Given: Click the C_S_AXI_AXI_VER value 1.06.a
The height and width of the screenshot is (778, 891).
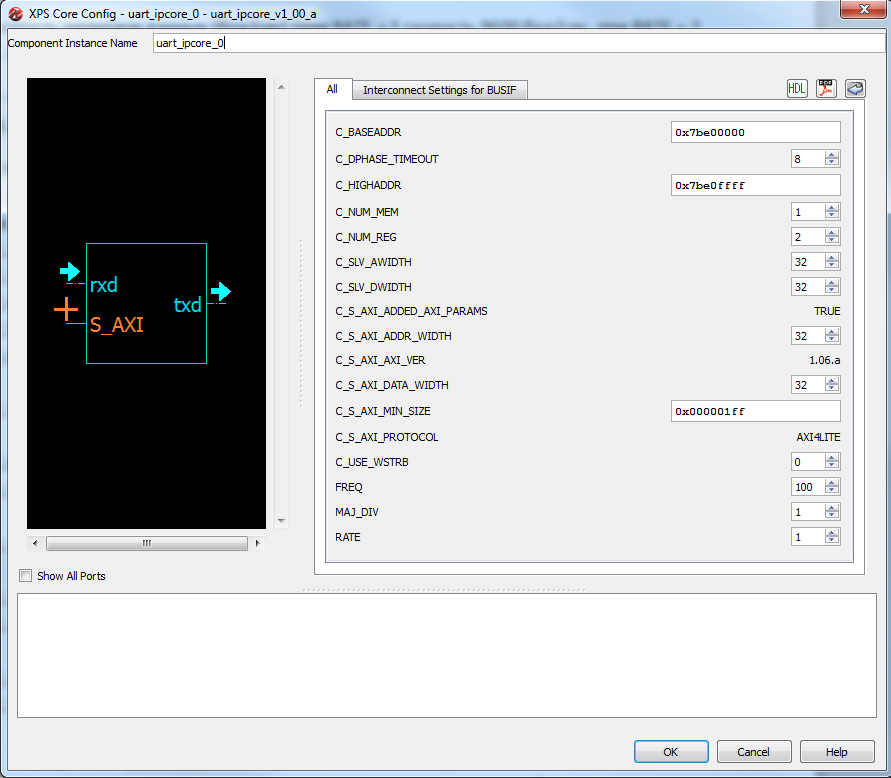Looking at the screenshot, I should (825, 360).
